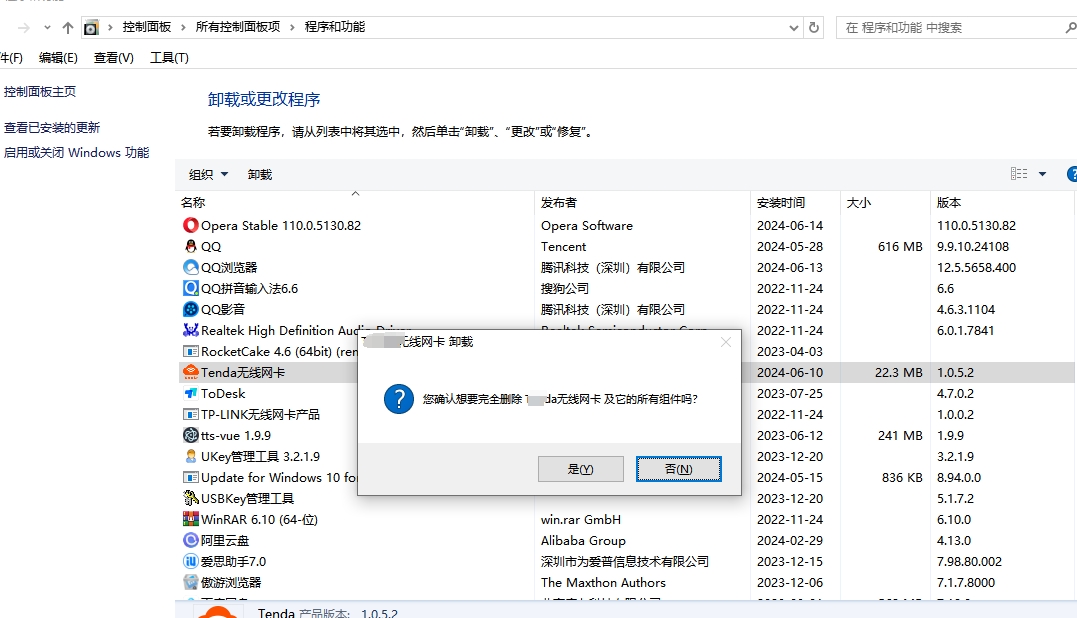Sort by the 大小 column header

pyautogui.click(x=885, y=202)
